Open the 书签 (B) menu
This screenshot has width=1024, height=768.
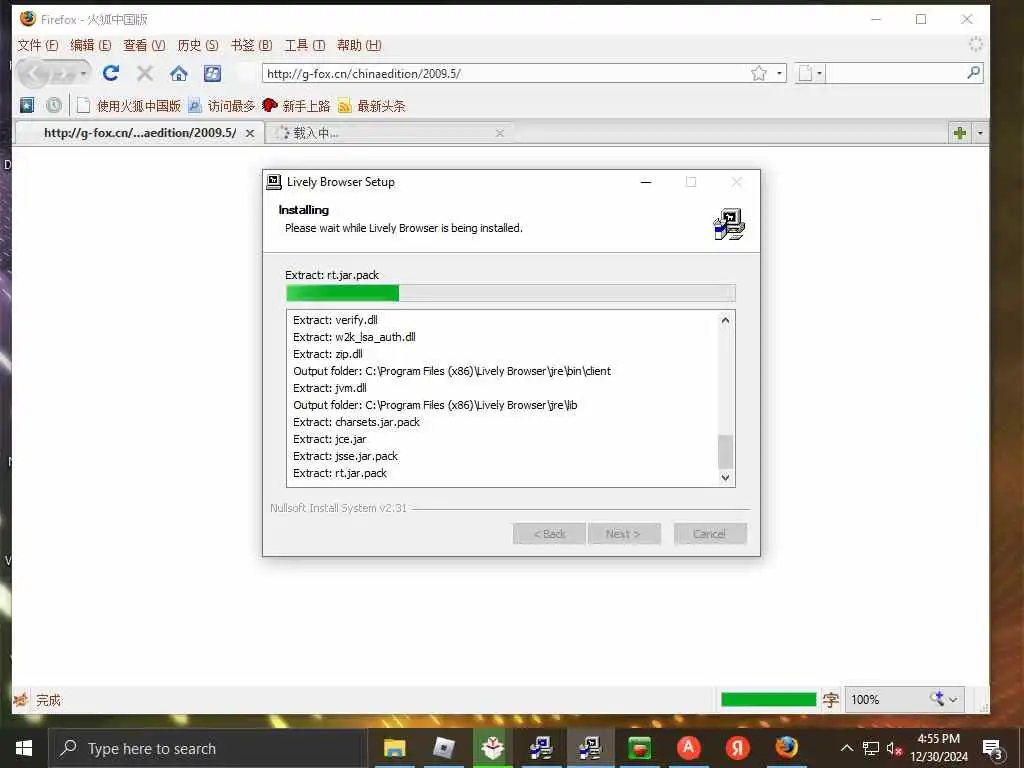coord(251,45)
